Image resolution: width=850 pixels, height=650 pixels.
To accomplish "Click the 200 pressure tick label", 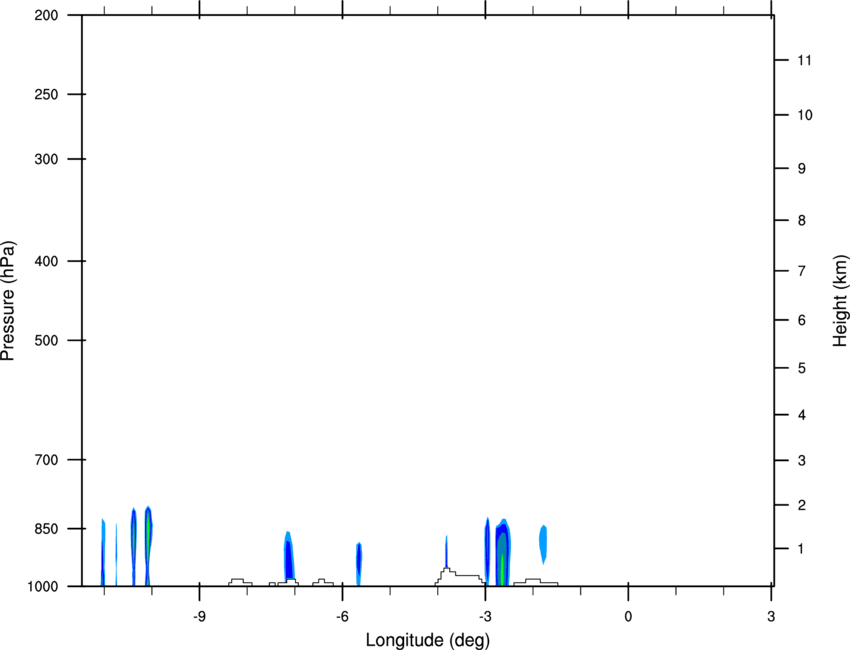I will [x=46, y=15].
